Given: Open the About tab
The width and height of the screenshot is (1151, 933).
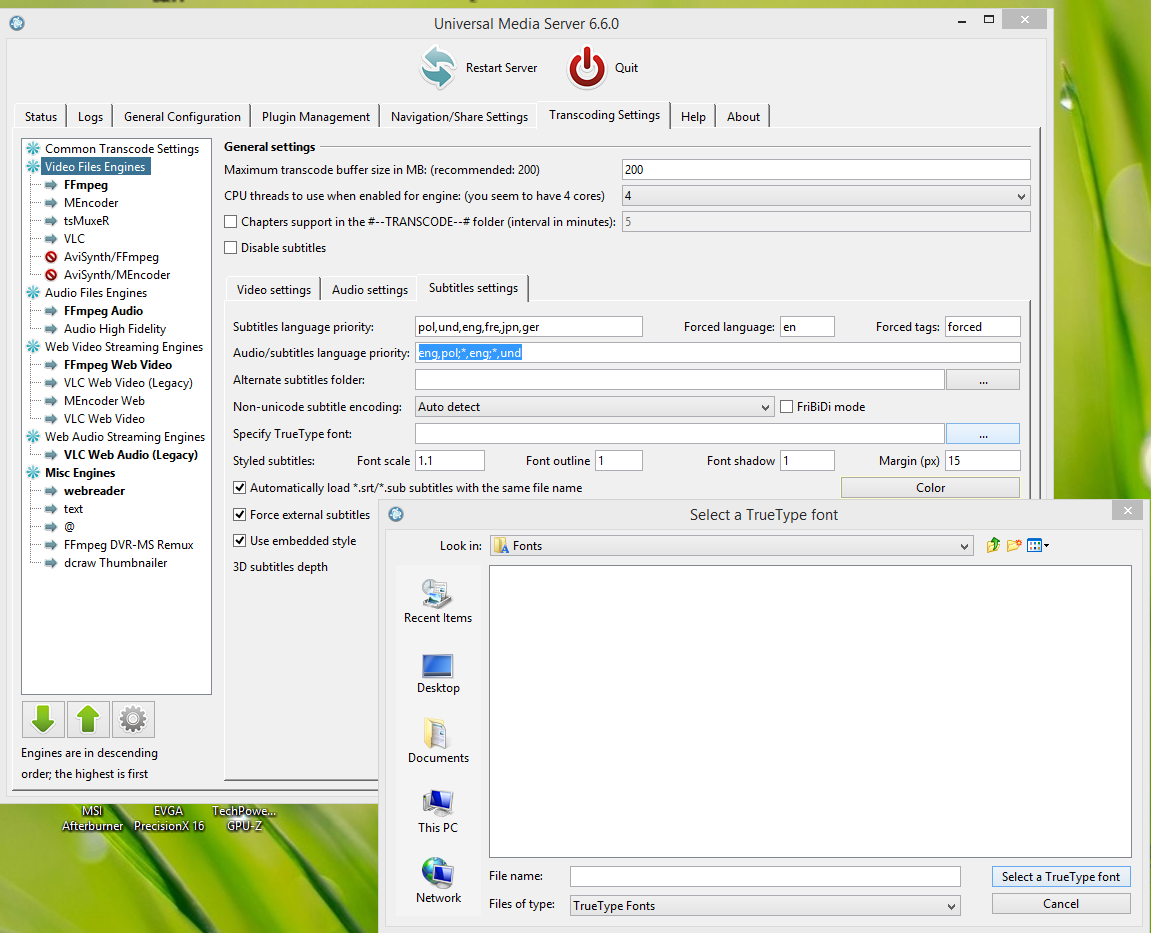Looking at the screenshot, I should pyautogui.click(x=743, y=117).
